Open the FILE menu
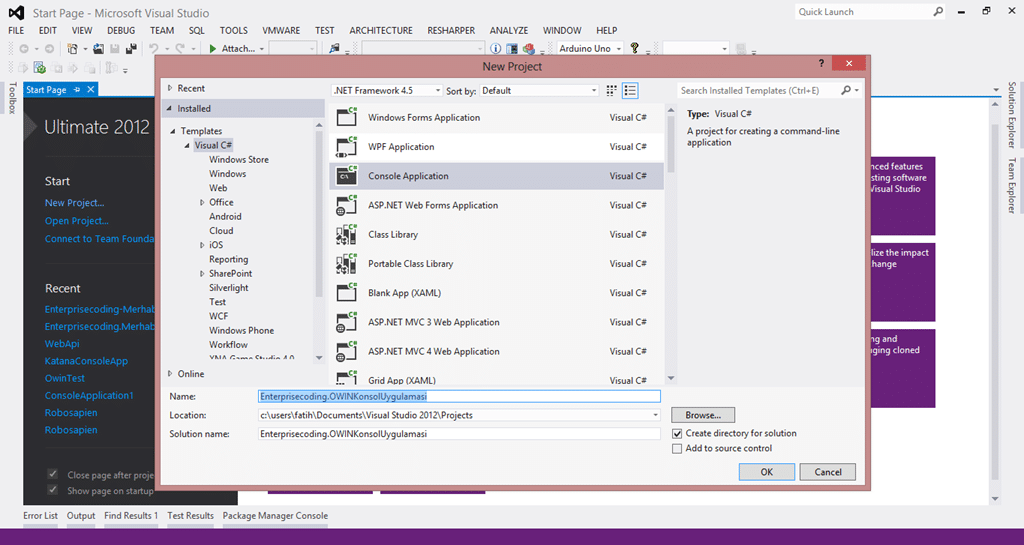Viewport: 1024px width, 545px height. point(16,30)
